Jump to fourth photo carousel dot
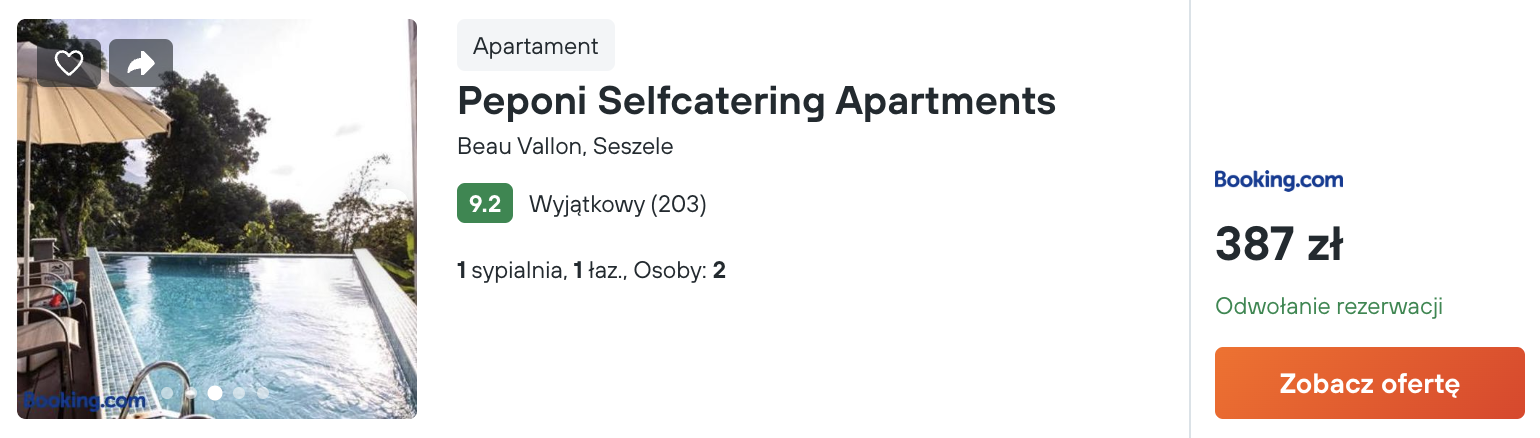 pyautogui.click(x=239, y=393)
